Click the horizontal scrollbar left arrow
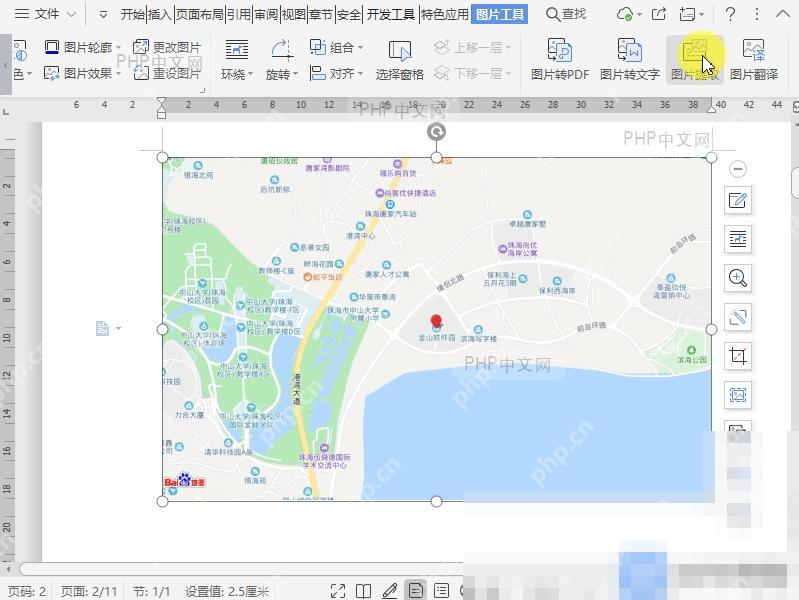The image size is (799, 600). [x=8, y=568]
